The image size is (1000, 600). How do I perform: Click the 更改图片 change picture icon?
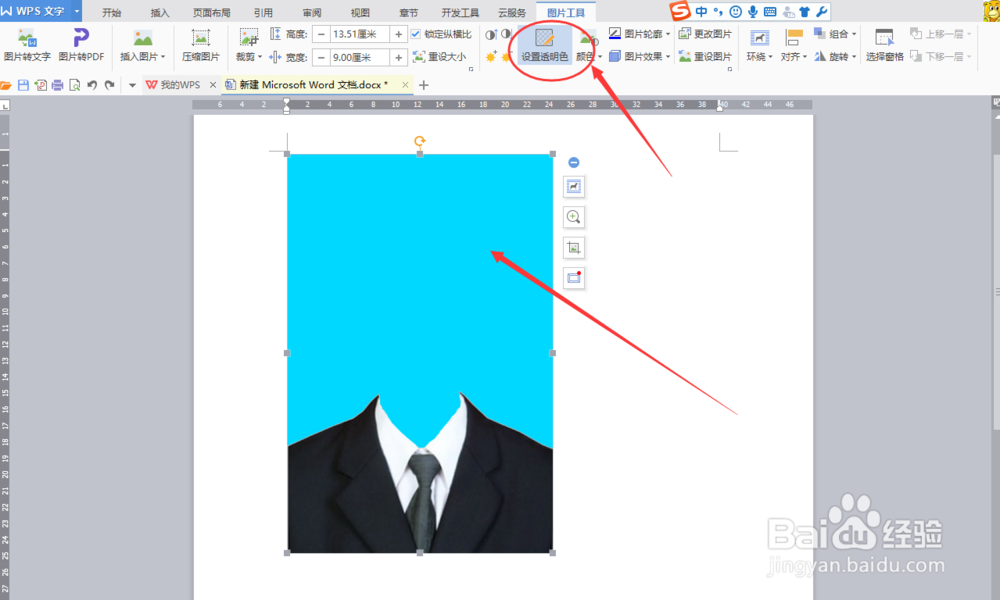pyautogui.click(x=685, y=33)
